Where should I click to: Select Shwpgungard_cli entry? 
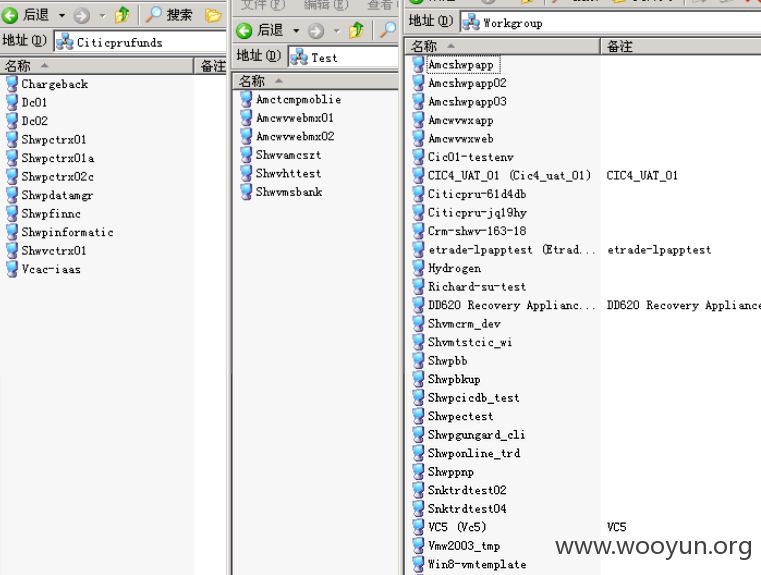pos(476,435)
